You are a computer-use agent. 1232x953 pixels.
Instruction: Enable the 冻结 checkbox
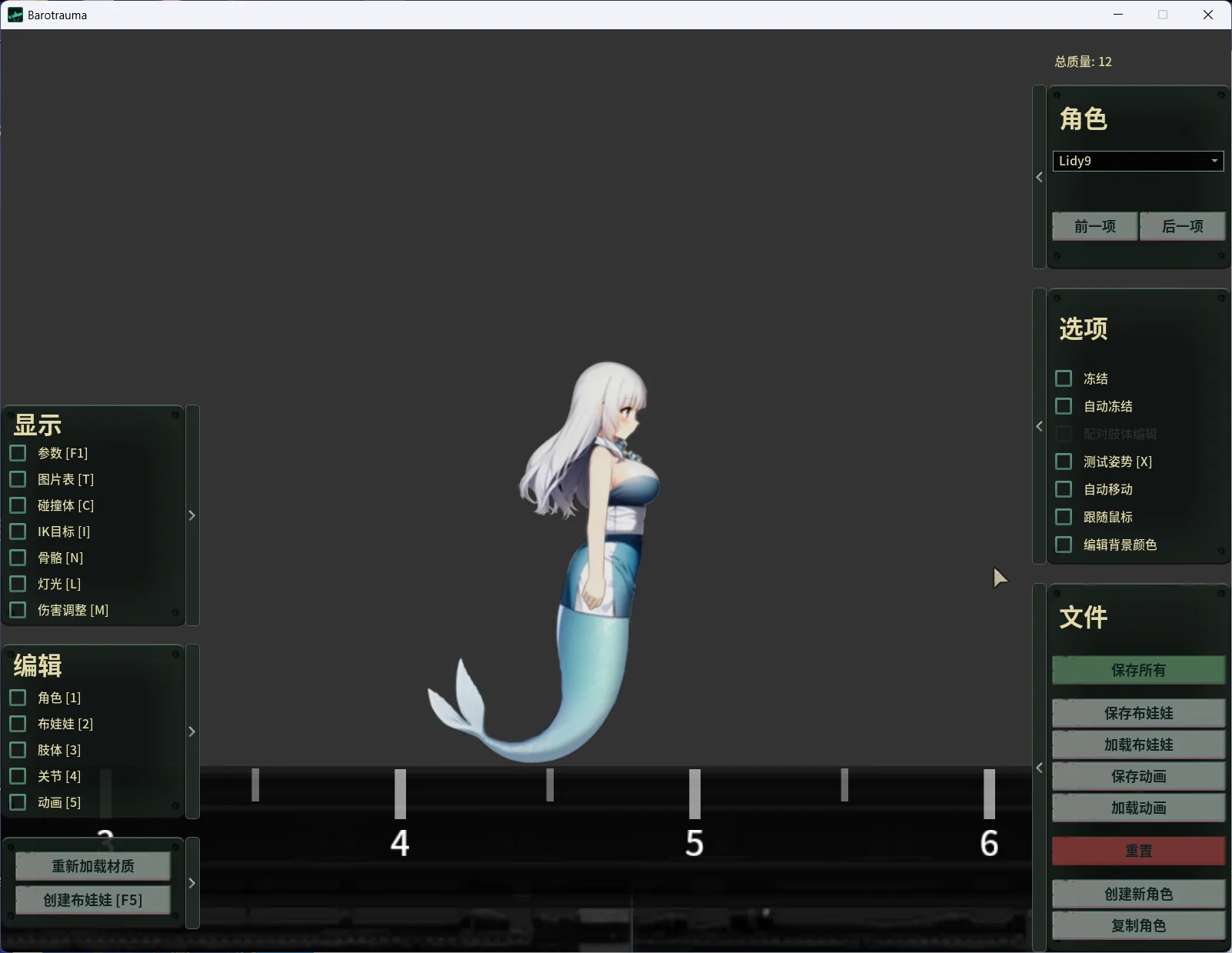(1064, 378)
